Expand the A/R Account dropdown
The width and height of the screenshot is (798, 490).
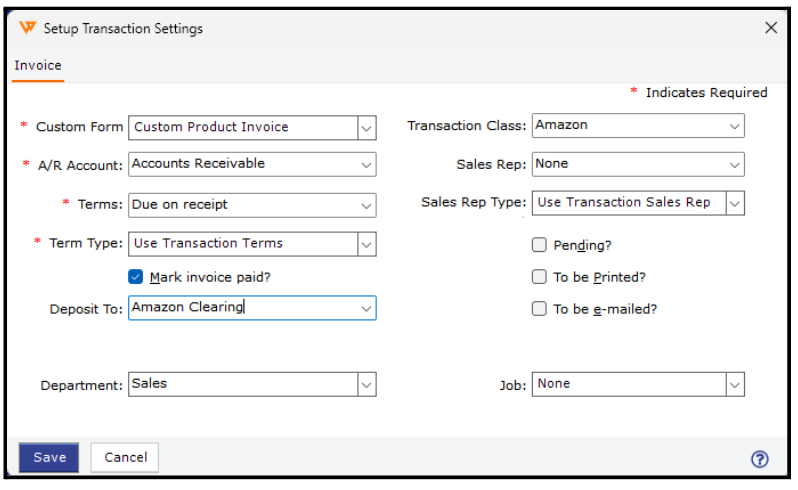[365, 164]
